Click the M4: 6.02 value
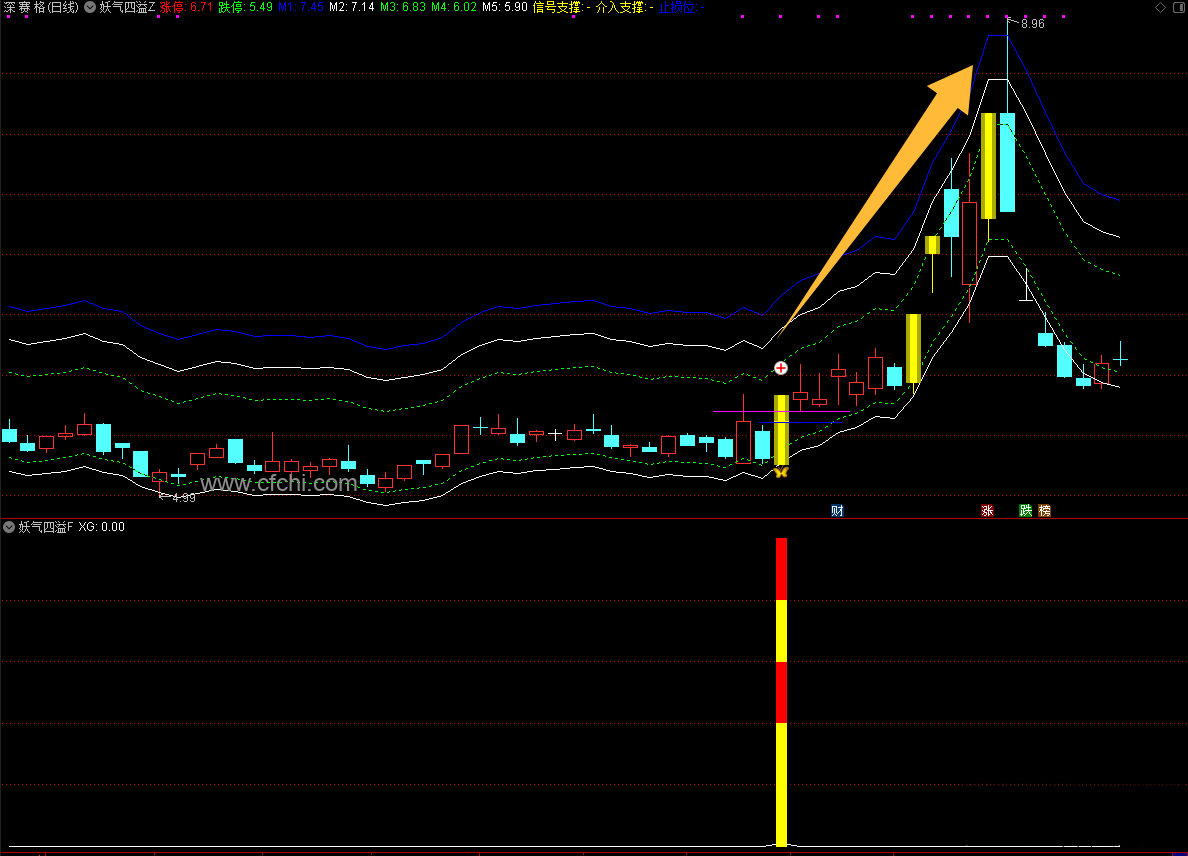 click(x=454, y=8)
